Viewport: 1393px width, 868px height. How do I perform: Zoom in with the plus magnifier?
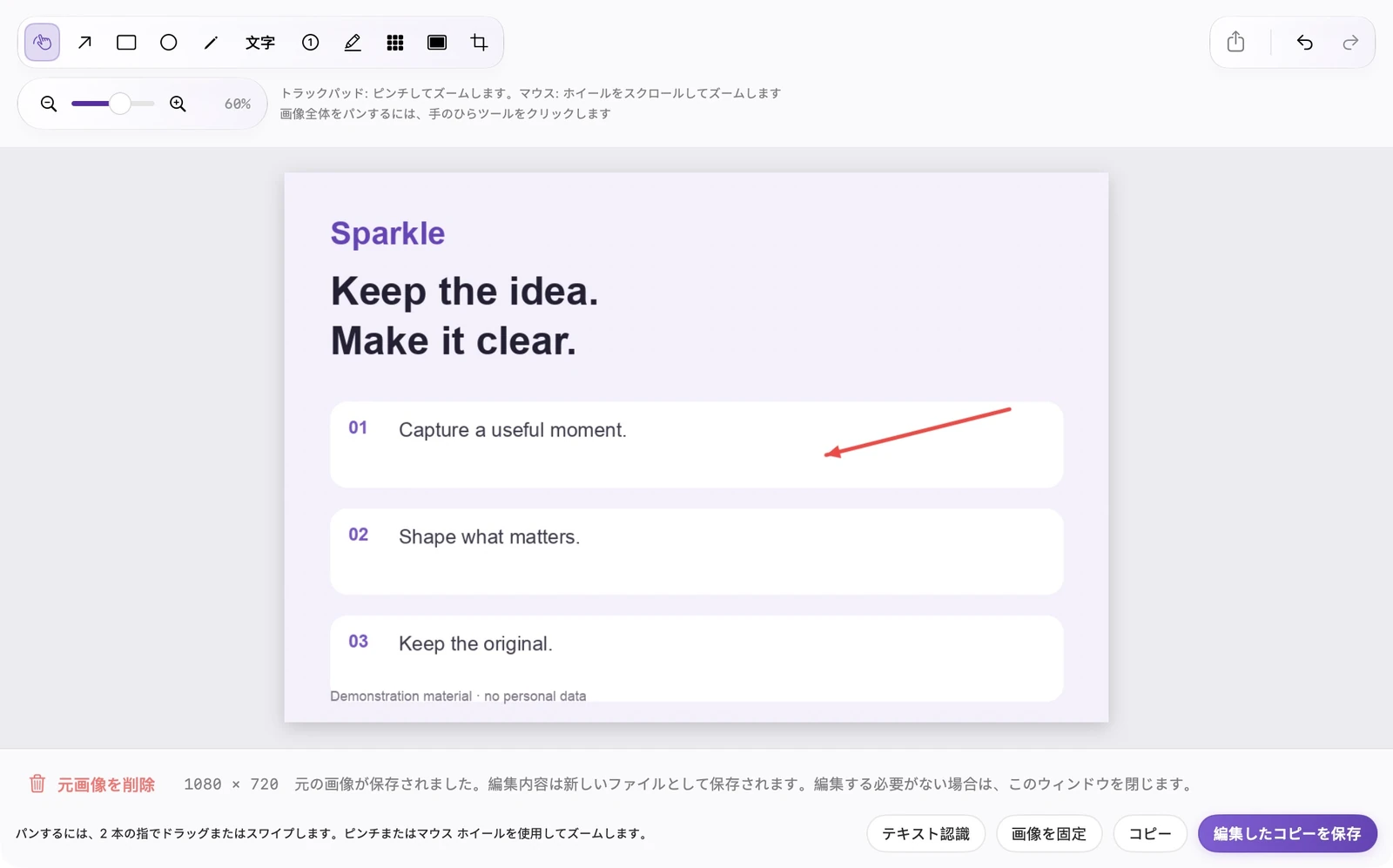[x=178, y=104]
